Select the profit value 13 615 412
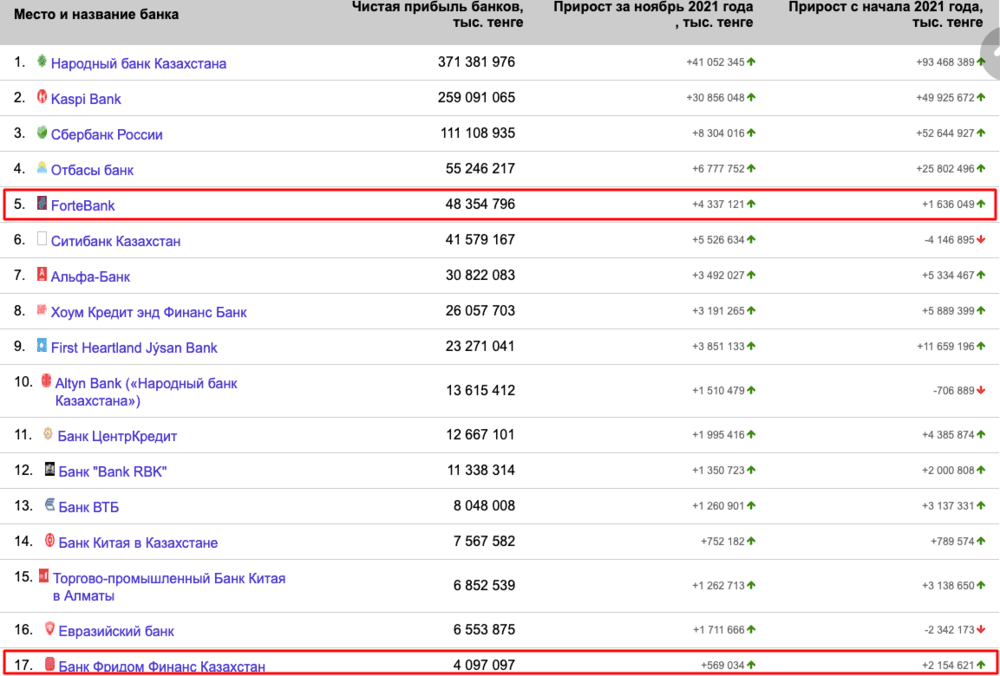 (480, 390)
